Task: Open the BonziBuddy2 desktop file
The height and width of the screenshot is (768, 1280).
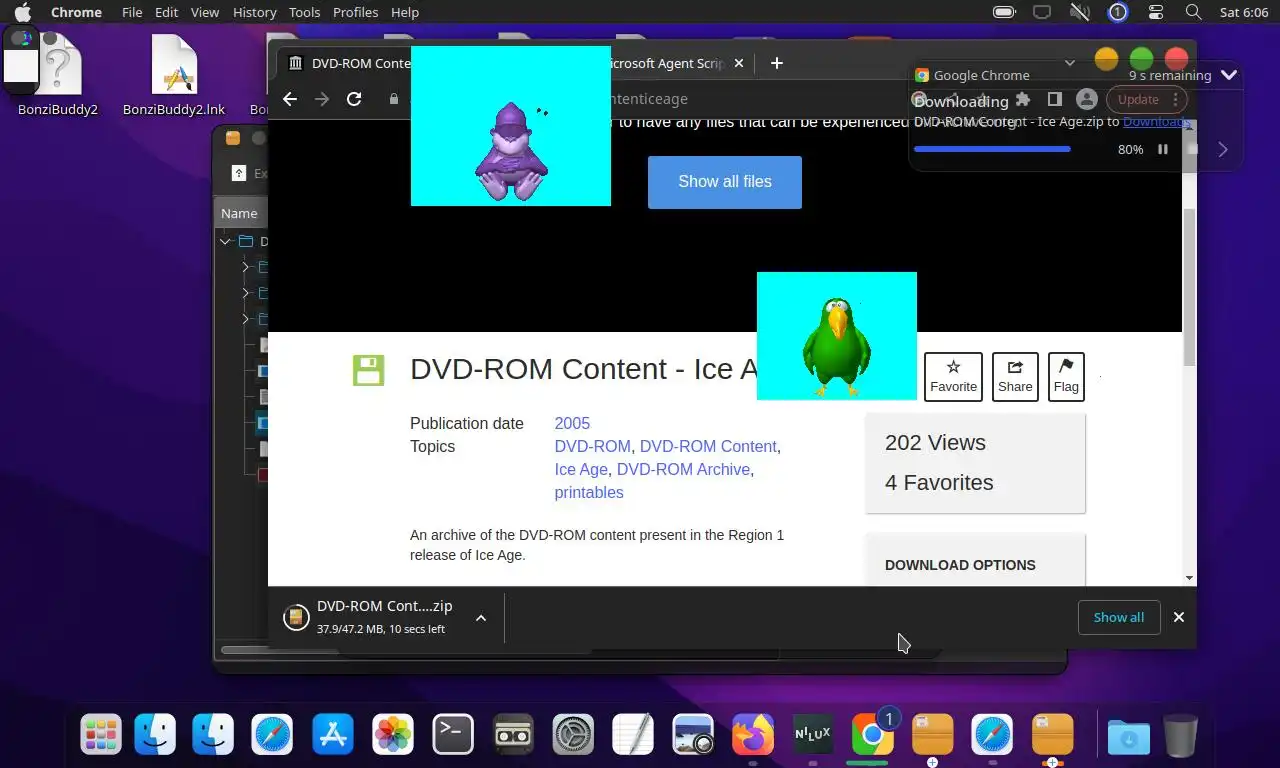Action: coord(57,76)
